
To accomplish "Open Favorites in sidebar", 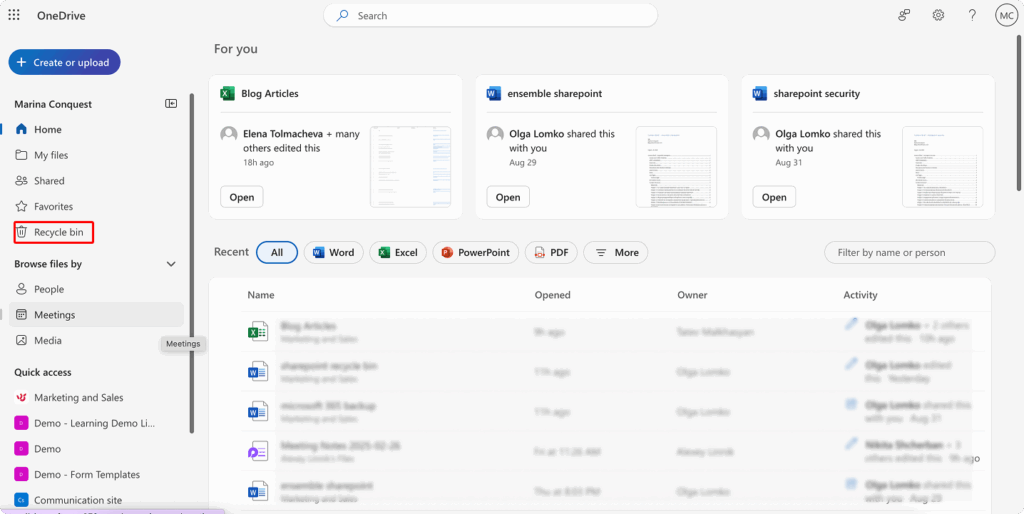I will coord(98,206).
